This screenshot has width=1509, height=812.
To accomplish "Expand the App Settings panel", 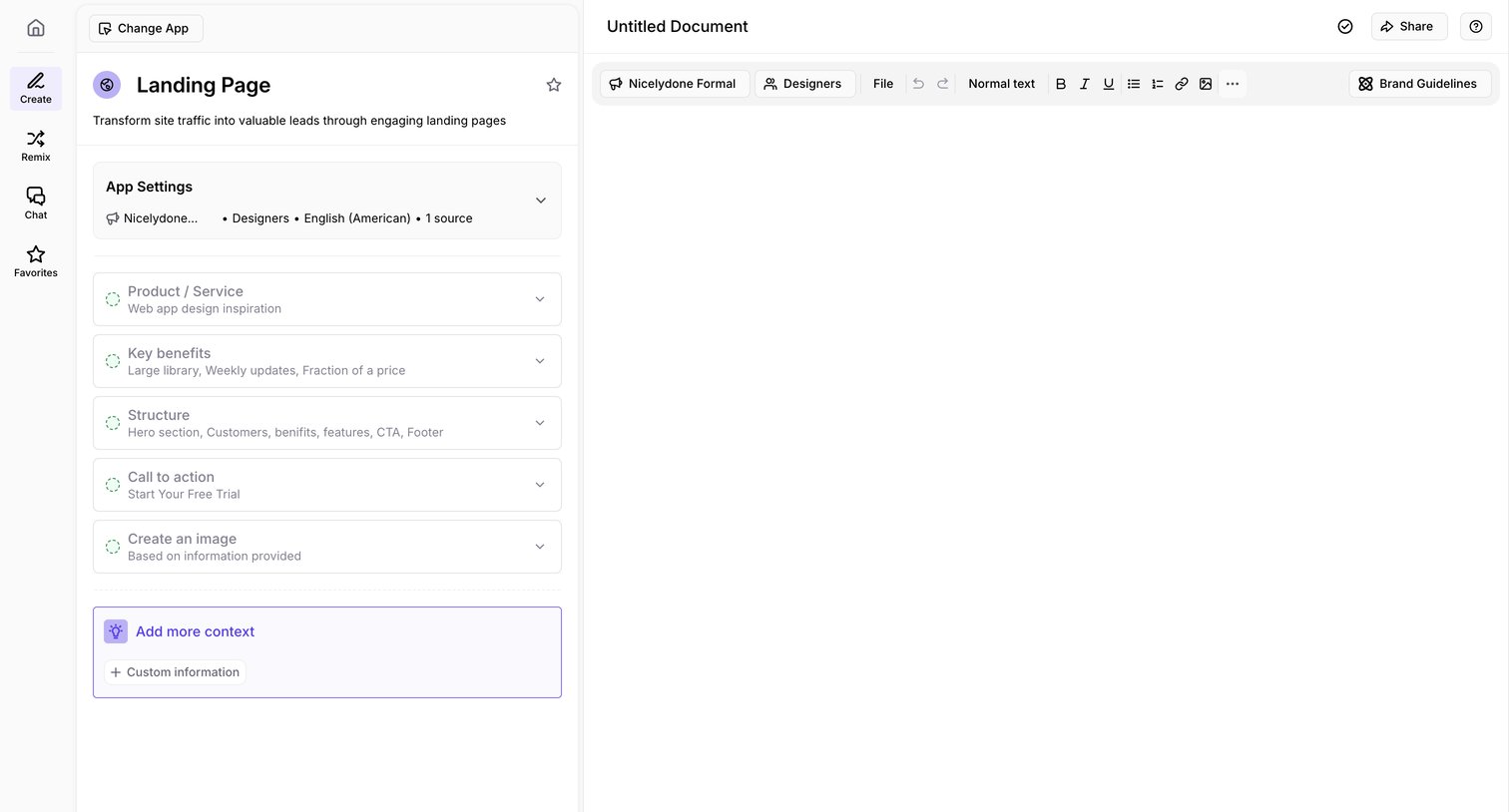I will [541, 201].
